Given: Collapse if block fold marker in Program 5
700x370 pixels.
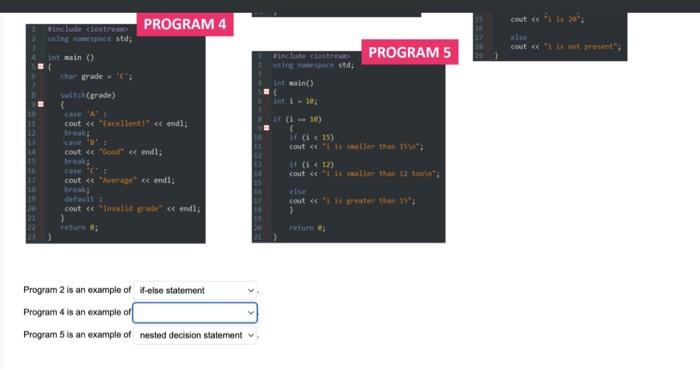Looking at the screenshot, I should pos(267,128).
